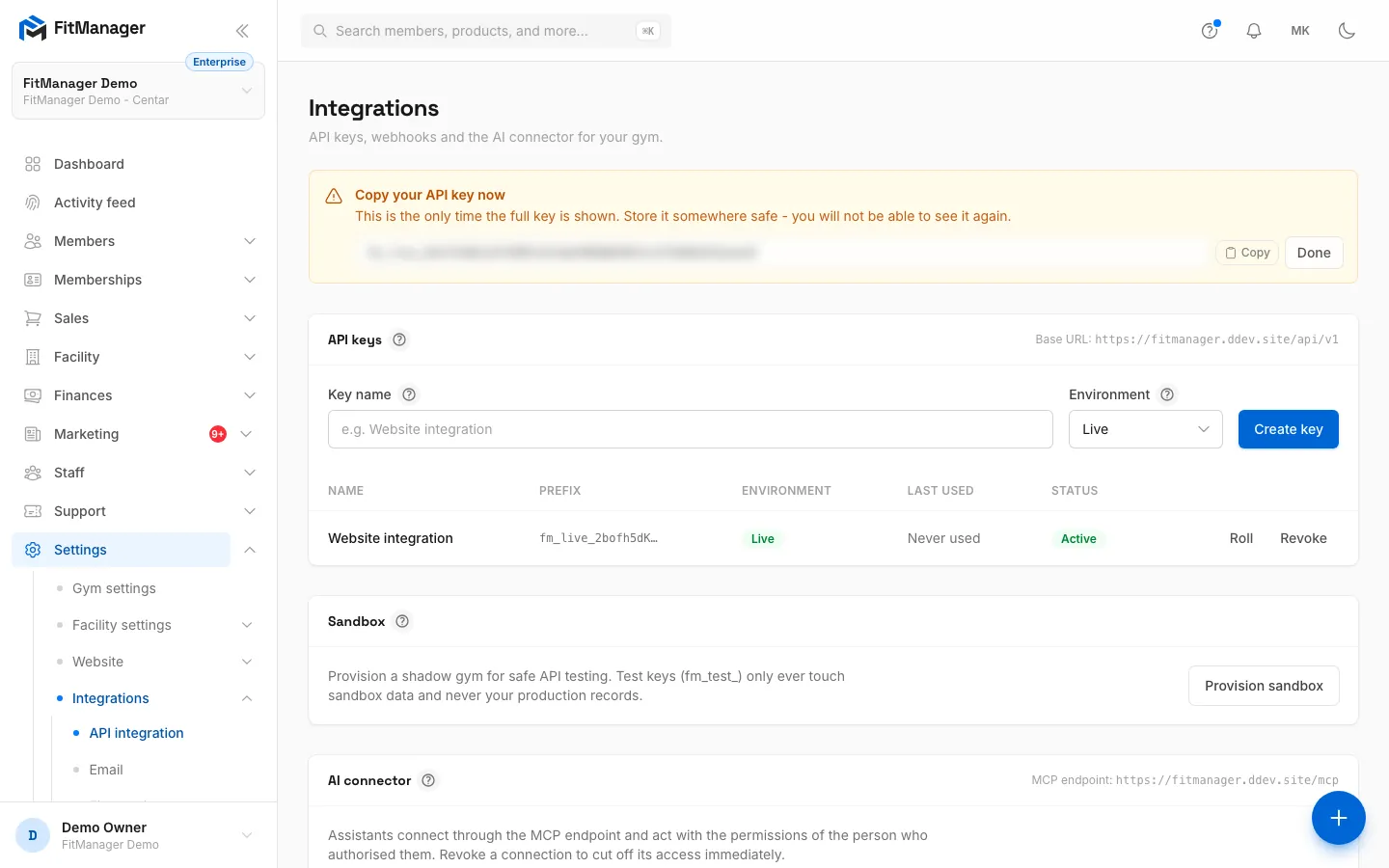Expand the Memberships menu chevron

click(x=250, y=280)
